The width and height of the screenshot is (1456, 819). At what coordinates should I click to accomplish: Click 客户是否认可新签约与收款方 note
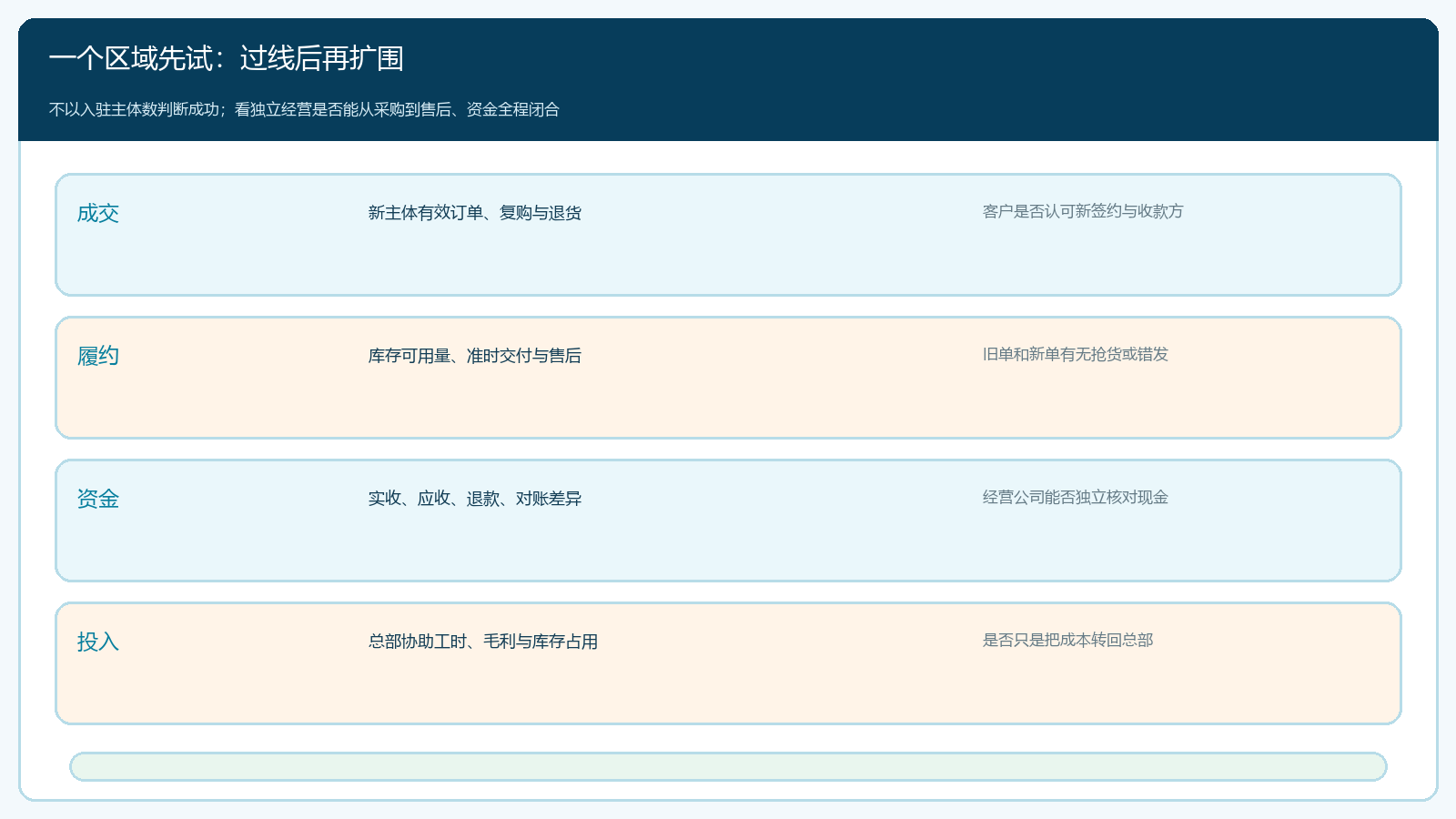[x=1083, y=211]
